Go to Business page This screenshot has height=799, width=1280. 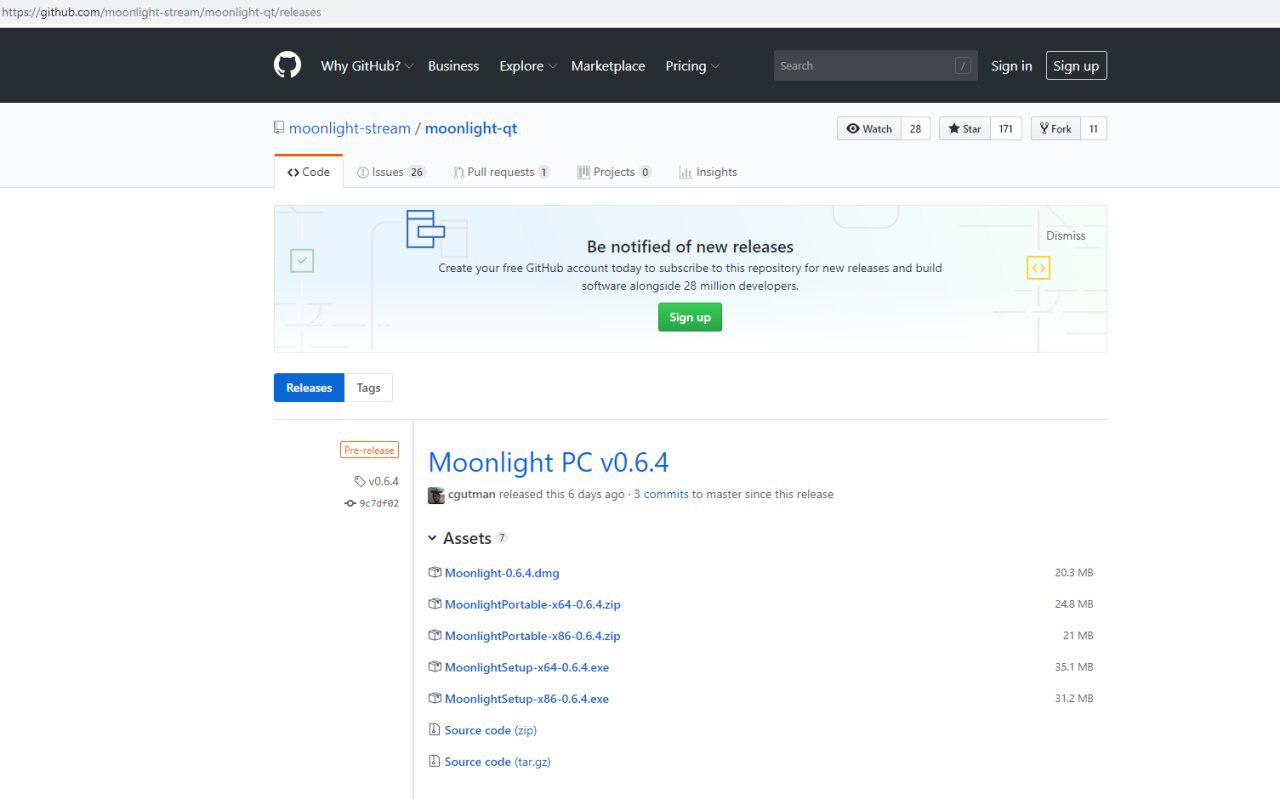pos(453,66)
